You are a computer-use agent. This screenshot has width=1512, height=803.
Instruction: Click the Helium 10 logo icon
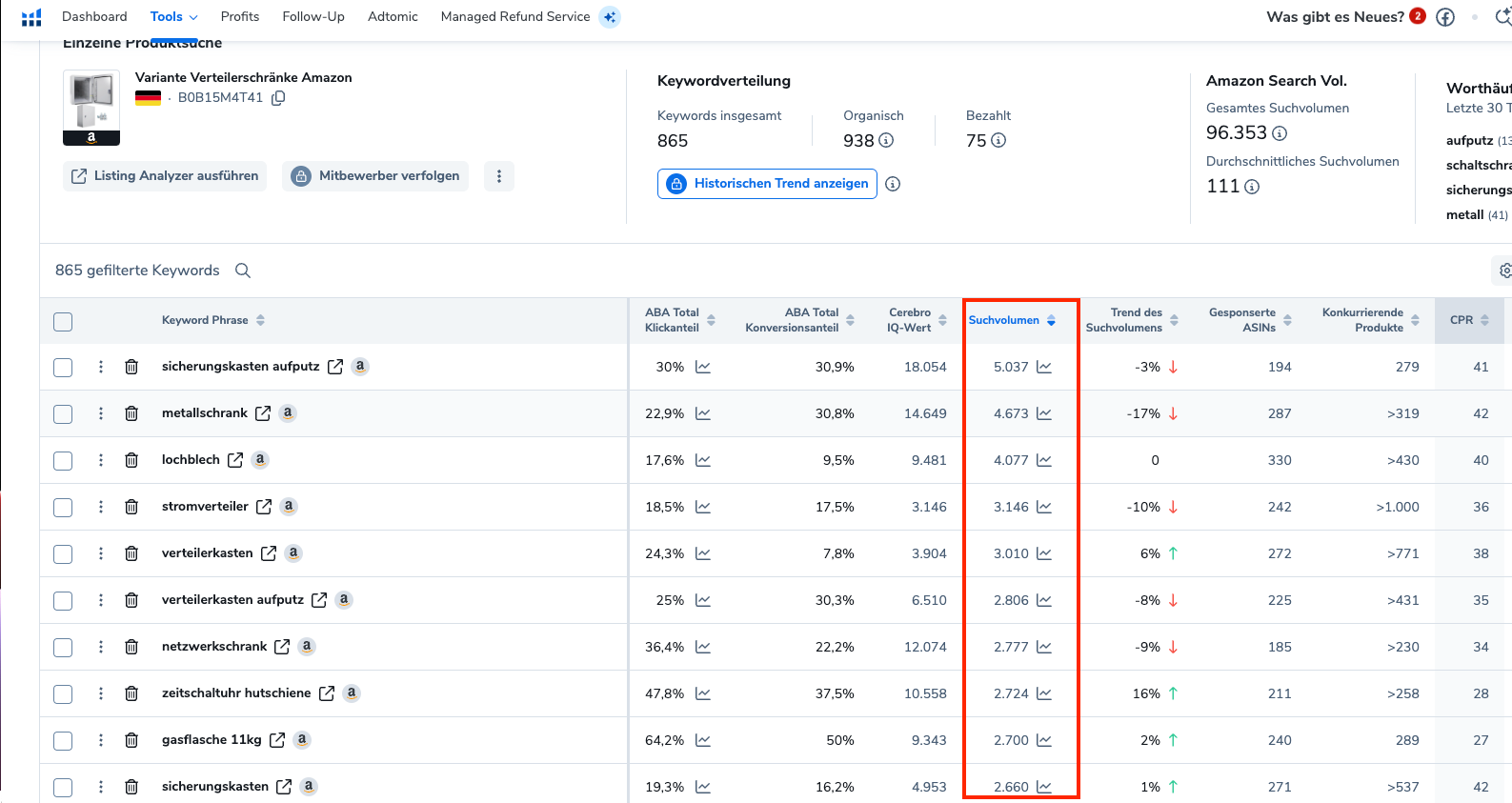pyautogui.click(x=31, y=17)
